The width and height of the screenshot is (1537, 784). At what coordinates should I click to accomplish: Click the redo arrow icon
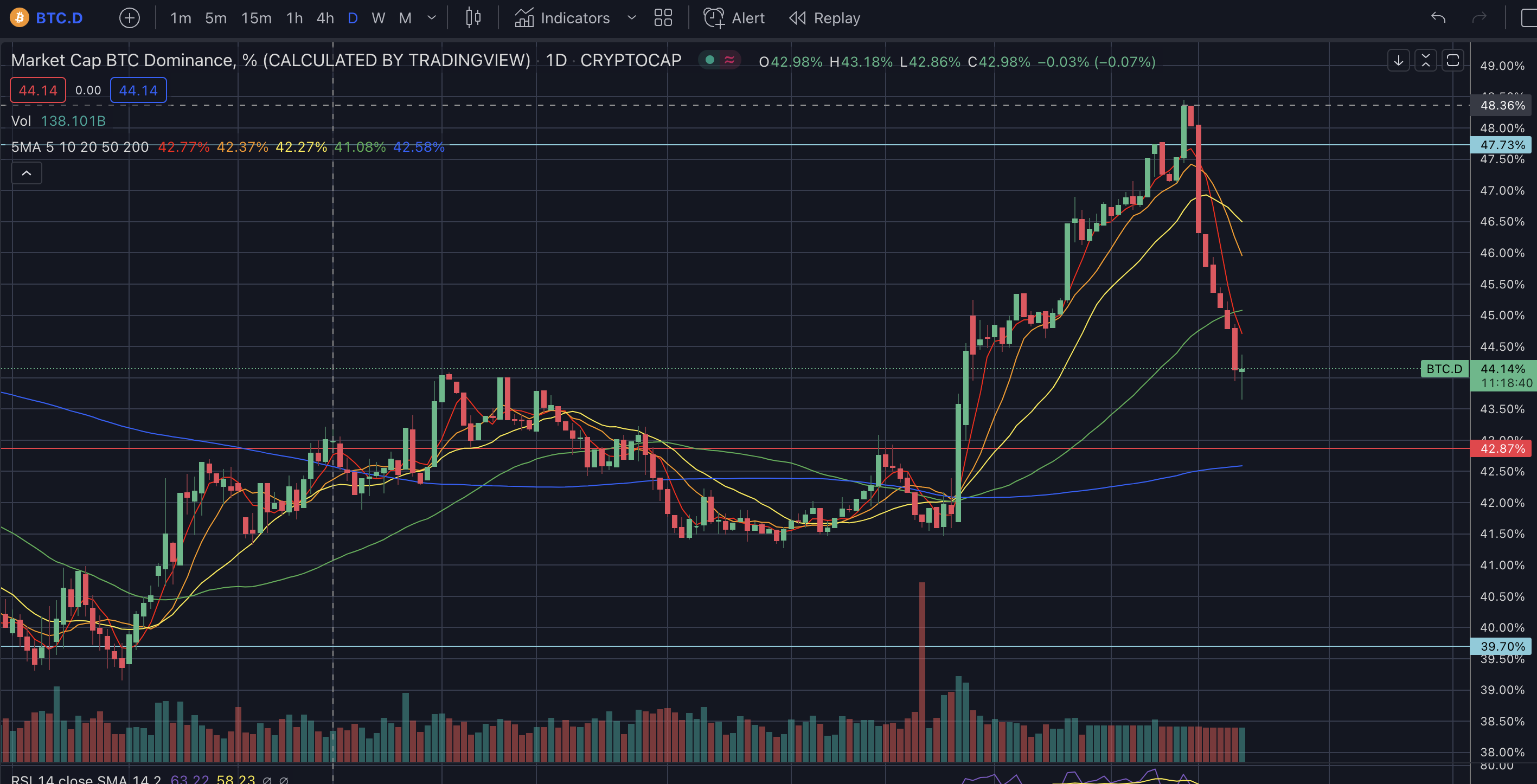point(1478,18)
